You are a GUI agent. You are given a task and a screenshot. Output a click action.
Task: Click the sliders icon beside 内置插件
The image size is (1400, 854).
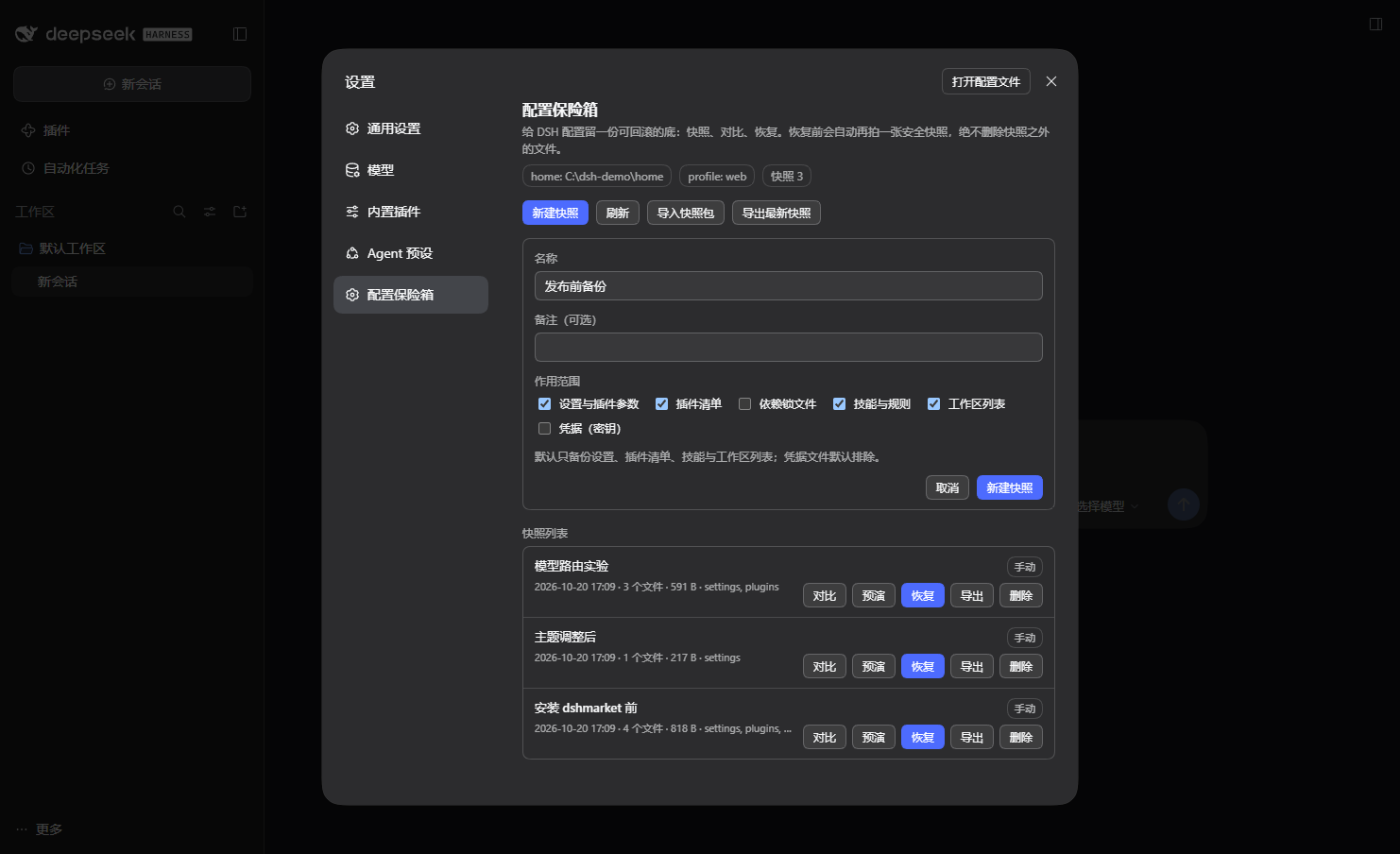pos(352,212)
